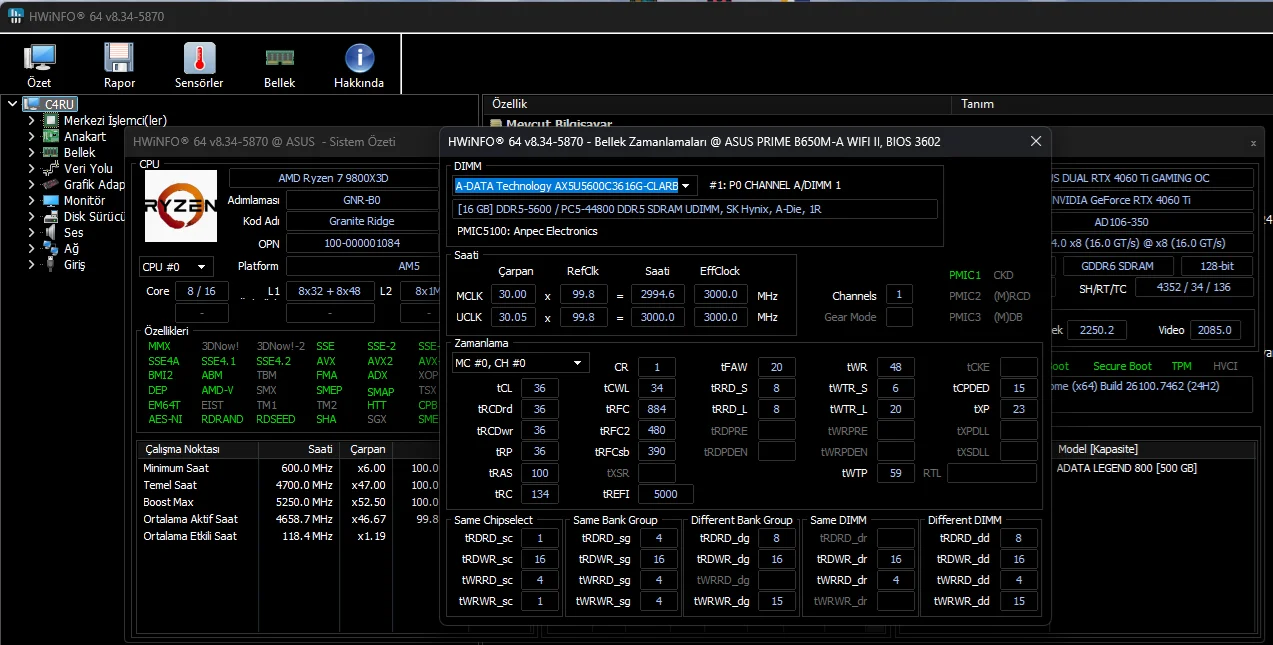Click the Ses speaker tree item
This screenshot has width=1273, height=645.
click(x=73, y=232)
